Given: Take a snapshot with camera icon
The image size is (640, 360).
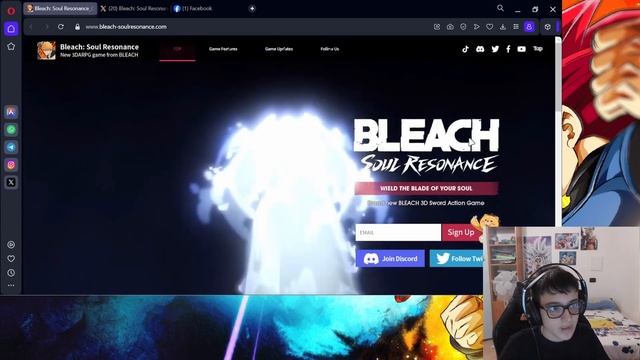Looking at the screenshot, I should click(x=450, y=27).
